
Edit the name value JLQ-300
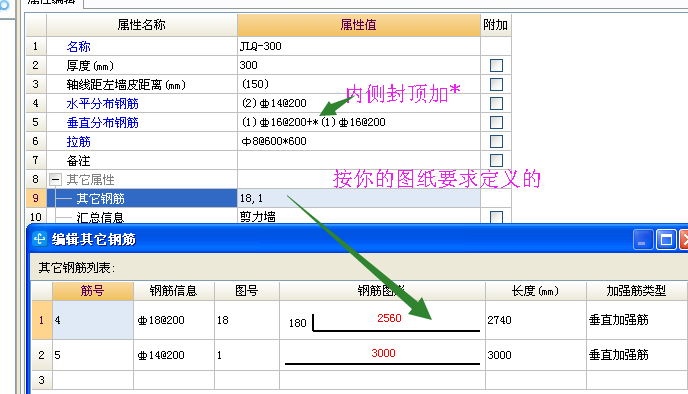[358, 46]
